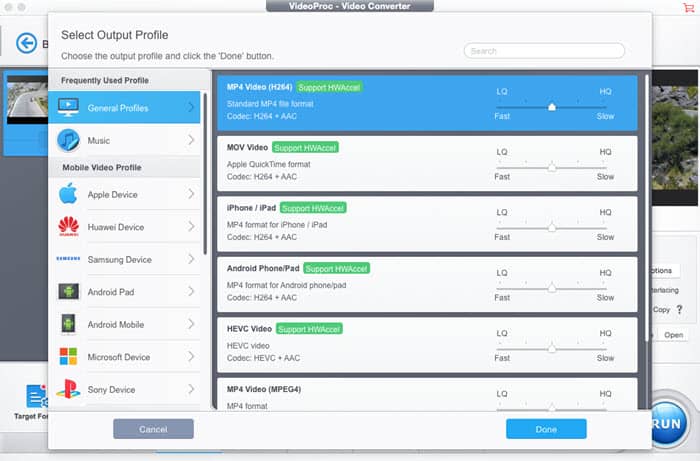
Task: Click the Microsoft Device Windows logo
Action: pos(68,356)
